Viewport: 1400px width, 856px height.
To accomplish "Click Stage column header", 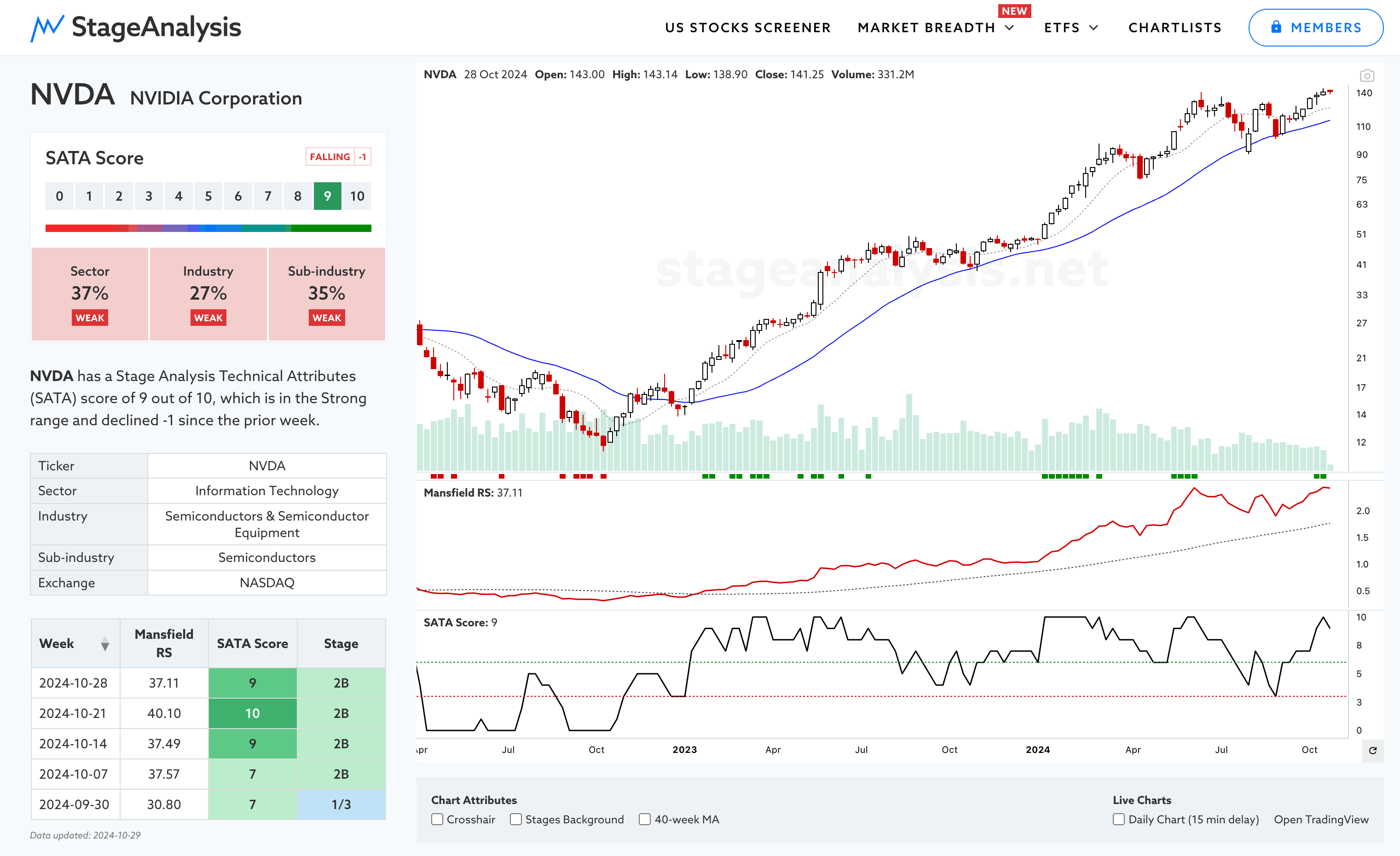I will click(x=341, y=643).
